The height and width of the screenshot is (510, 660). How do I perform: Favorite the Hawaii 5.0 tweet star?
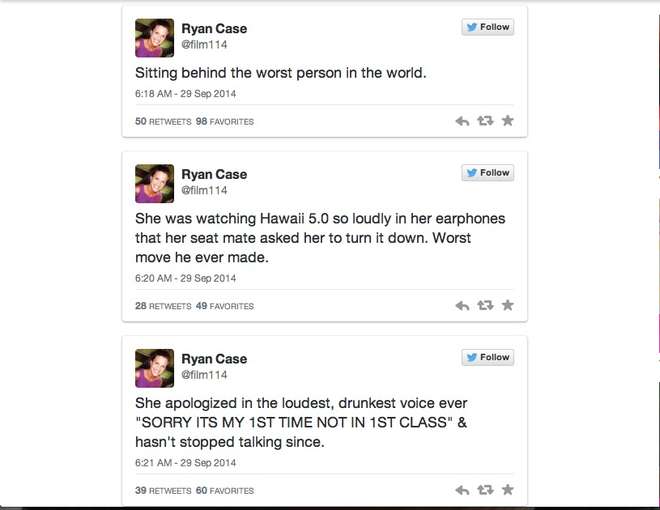click(507, 305)
